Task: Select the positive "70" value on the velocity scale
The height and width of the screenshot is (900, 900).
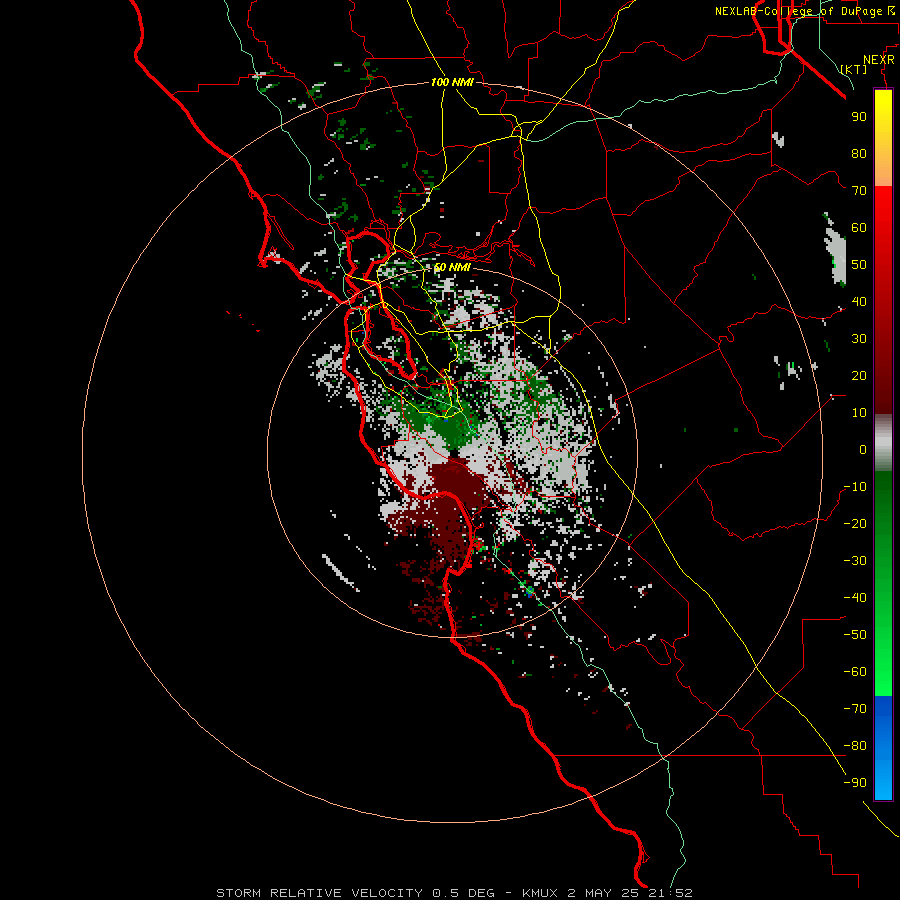Action: (859, 191)
